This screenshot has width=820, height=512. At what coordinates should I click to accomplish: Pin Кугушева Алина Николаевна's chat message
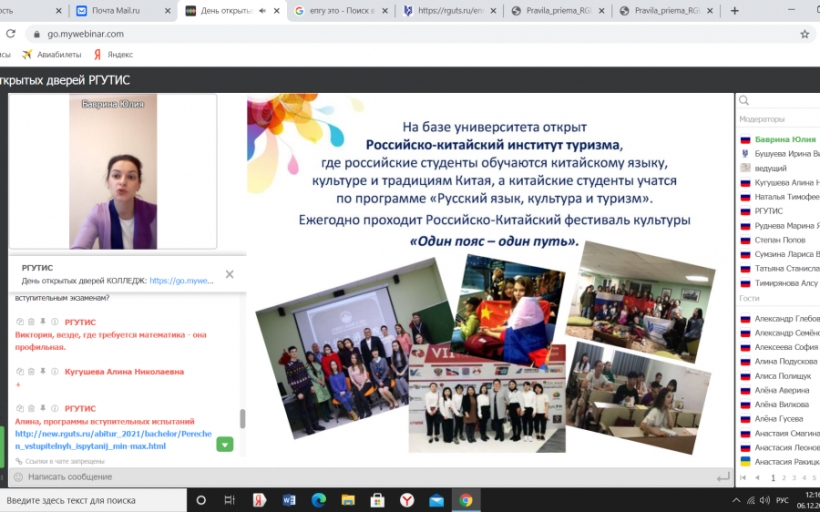coord(43,372)
